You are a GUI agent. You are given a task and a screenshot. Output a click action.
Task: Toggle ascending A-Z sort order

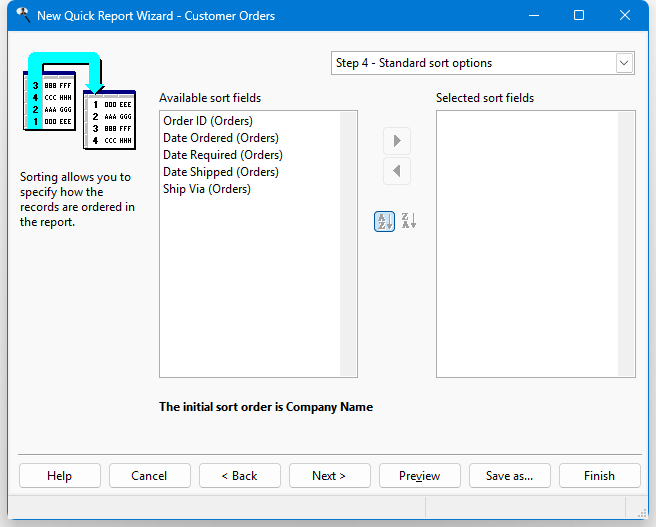pyautogui.click(x=384, y=221)
